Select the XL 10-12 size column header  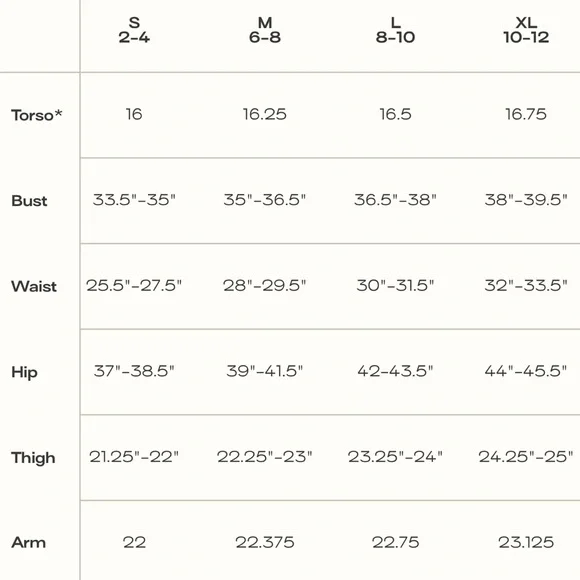(526, 30)
